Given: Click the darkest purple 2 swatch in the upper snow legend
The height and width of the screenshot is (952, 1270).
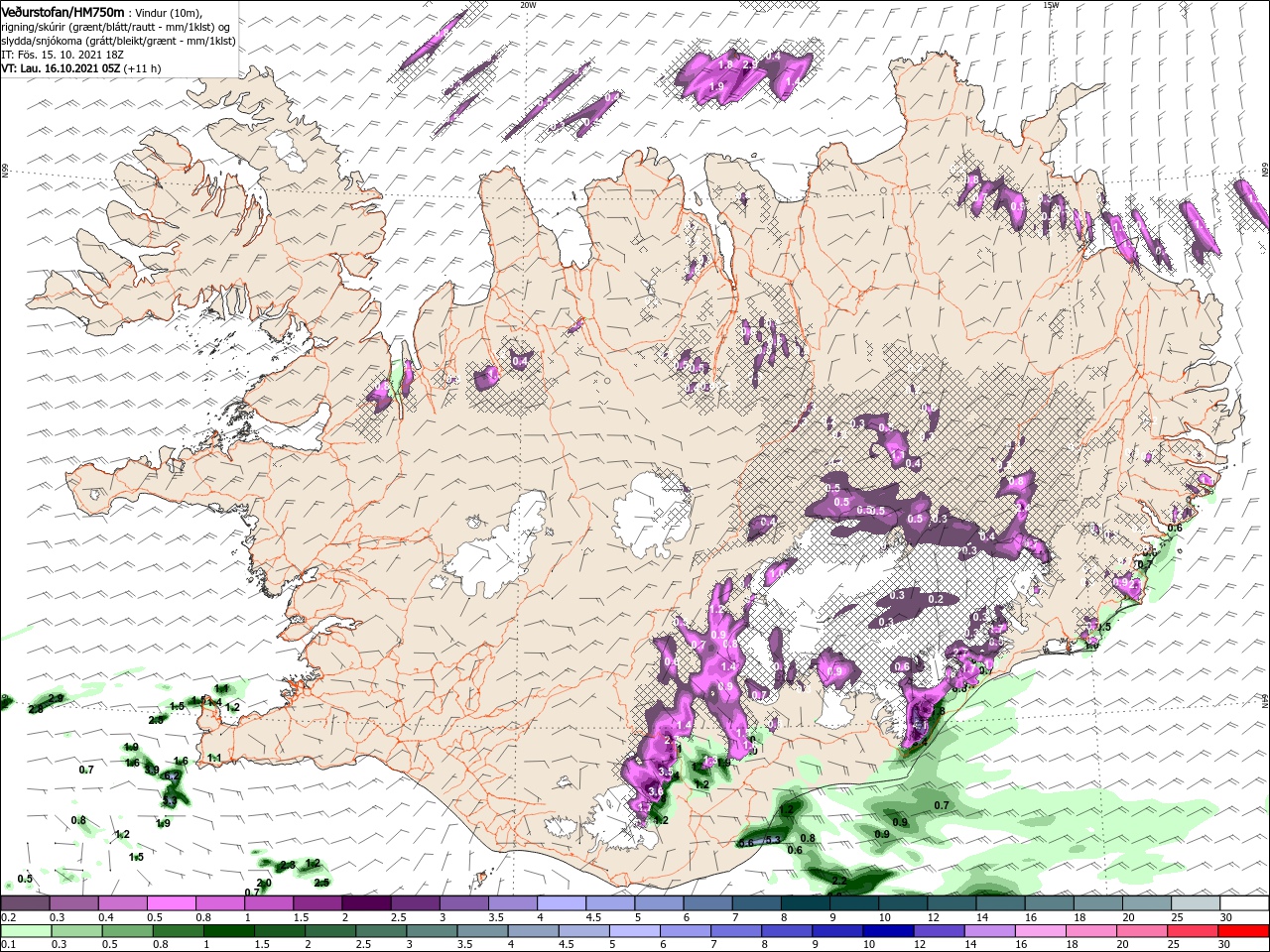Looking at the screenshot, I should tap(366, 903).
